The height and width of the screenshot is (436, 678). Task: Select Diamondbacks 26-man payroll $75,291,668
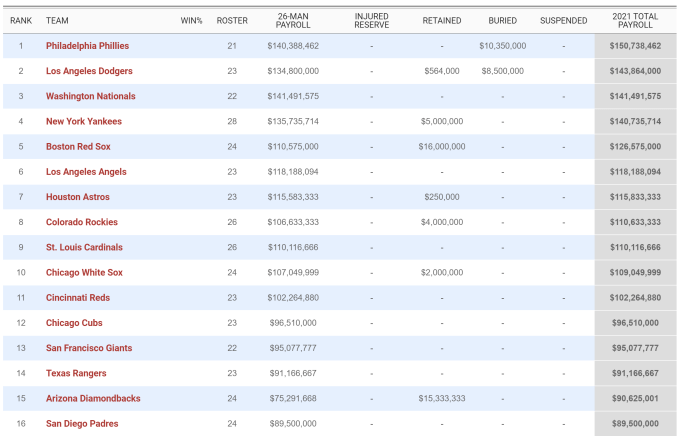click(x=293, y=398)
